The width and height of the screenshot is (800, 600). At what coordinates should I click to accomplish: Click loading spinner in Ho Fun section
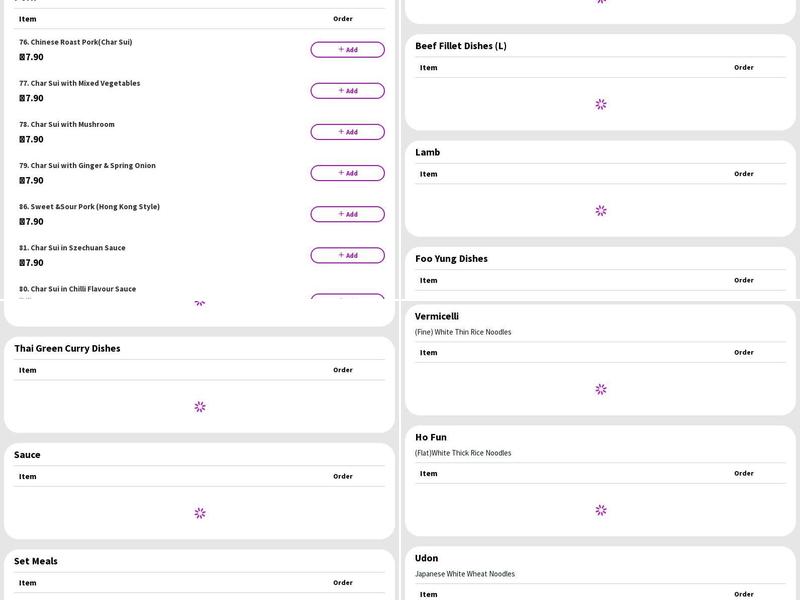coord(601,510)
